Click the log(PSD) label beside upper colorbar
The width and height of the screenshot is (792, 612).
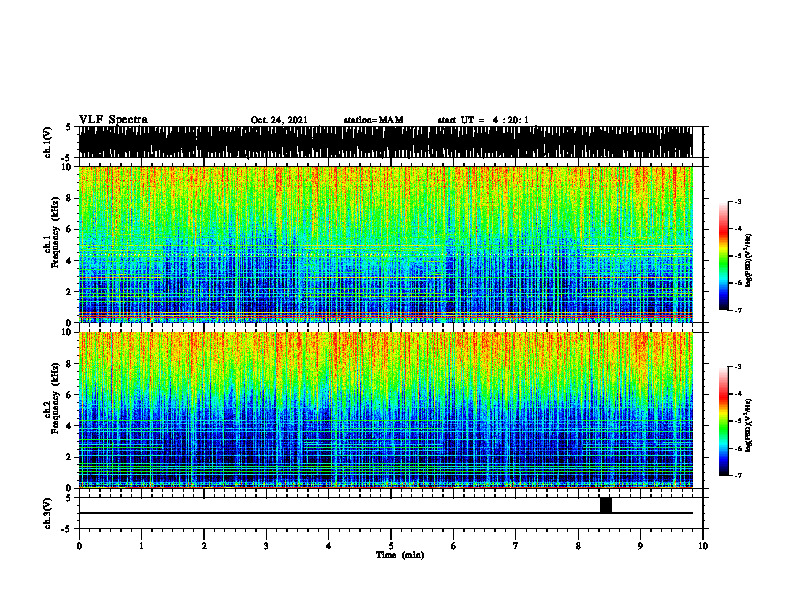pos(749,260)
